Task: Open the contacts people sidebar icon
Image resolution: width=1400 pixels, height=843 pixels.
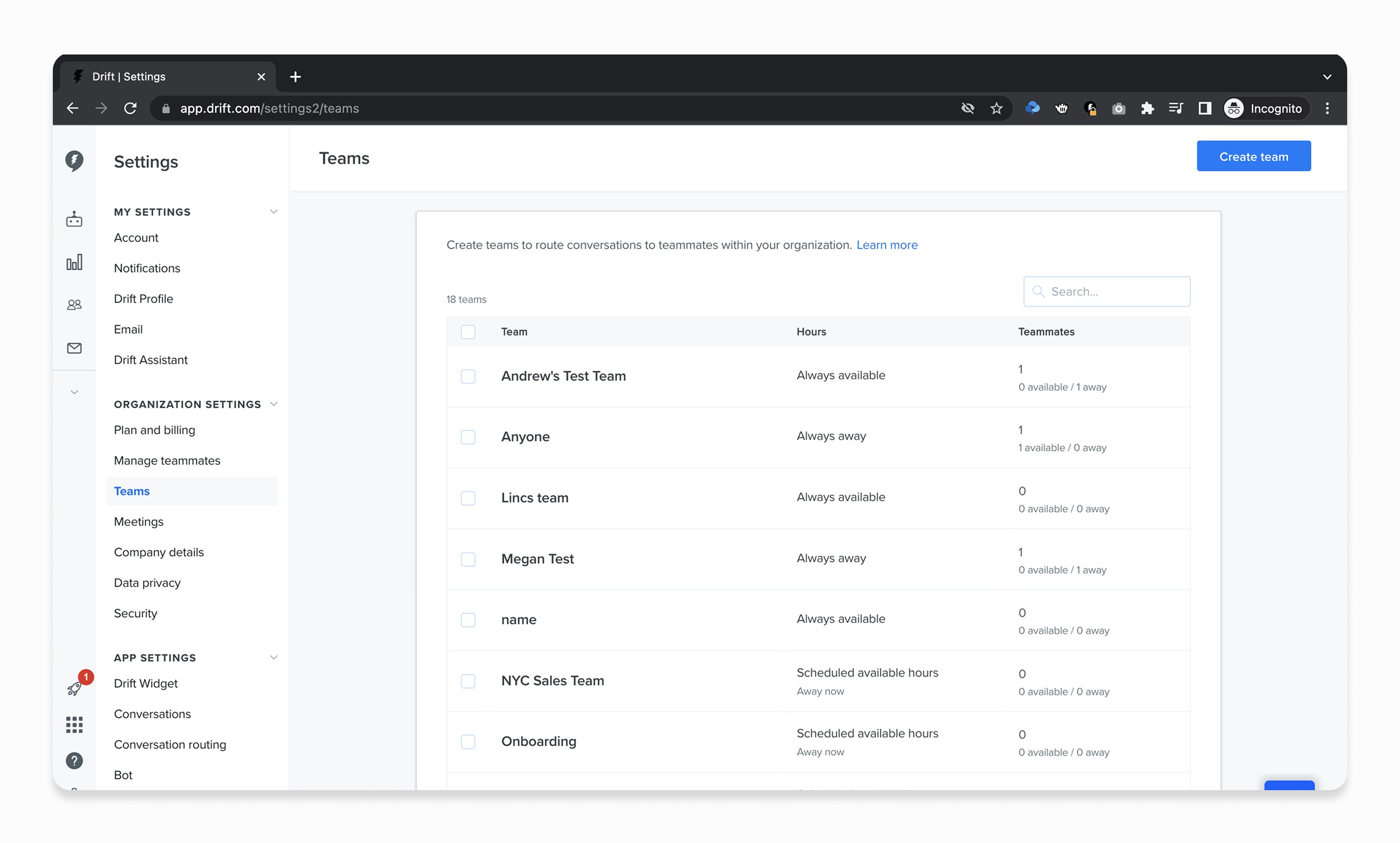Action: (x=74, y=305)
